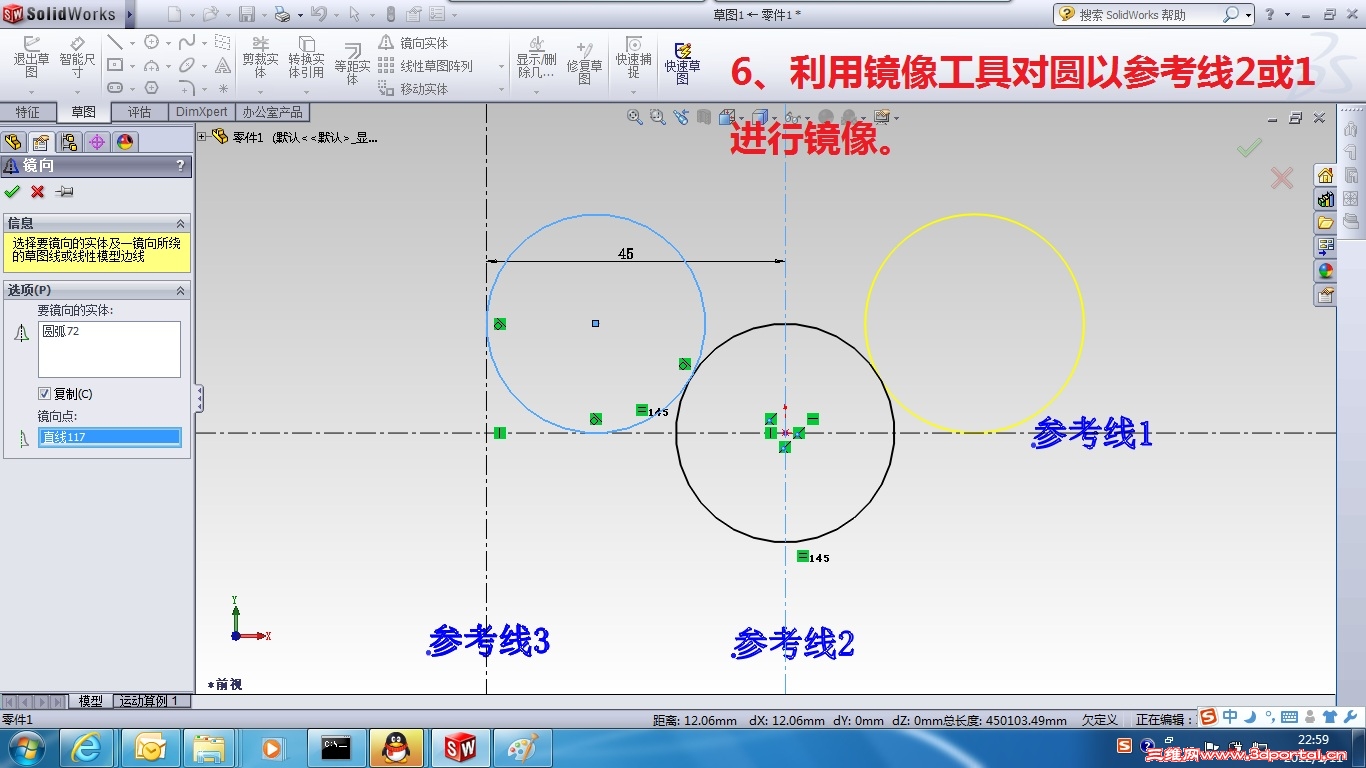This screenshot has width=1366, height=768.
Task: Select the Arc sketch tool
Action: point(152,65)
